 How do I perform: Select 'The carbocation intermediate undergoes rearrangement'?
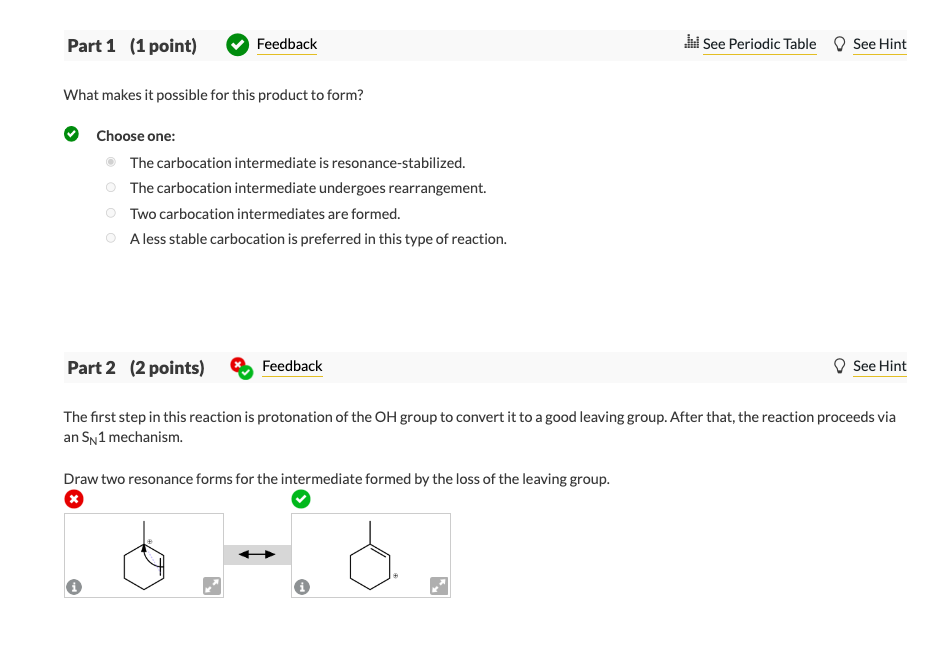(110, 187)
